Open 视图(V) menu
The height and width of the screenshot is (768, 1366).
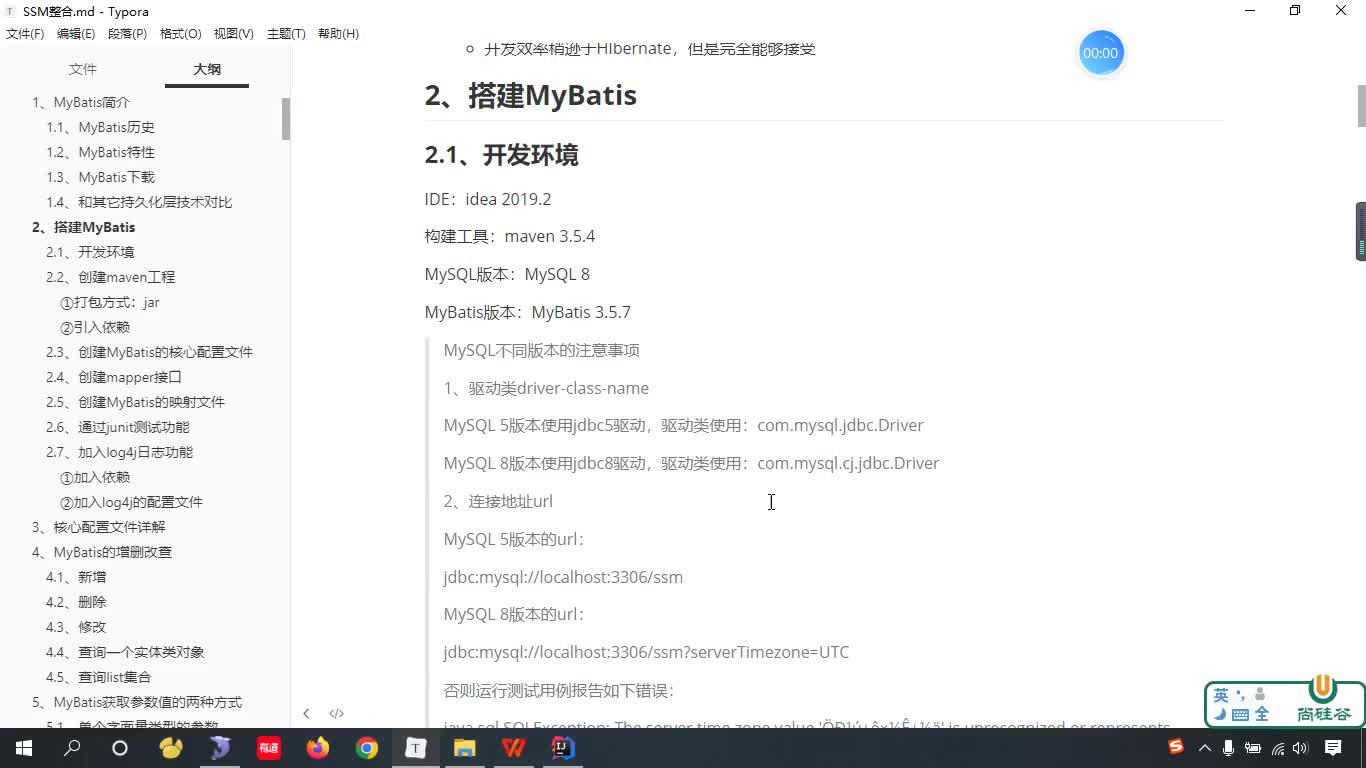233,34
